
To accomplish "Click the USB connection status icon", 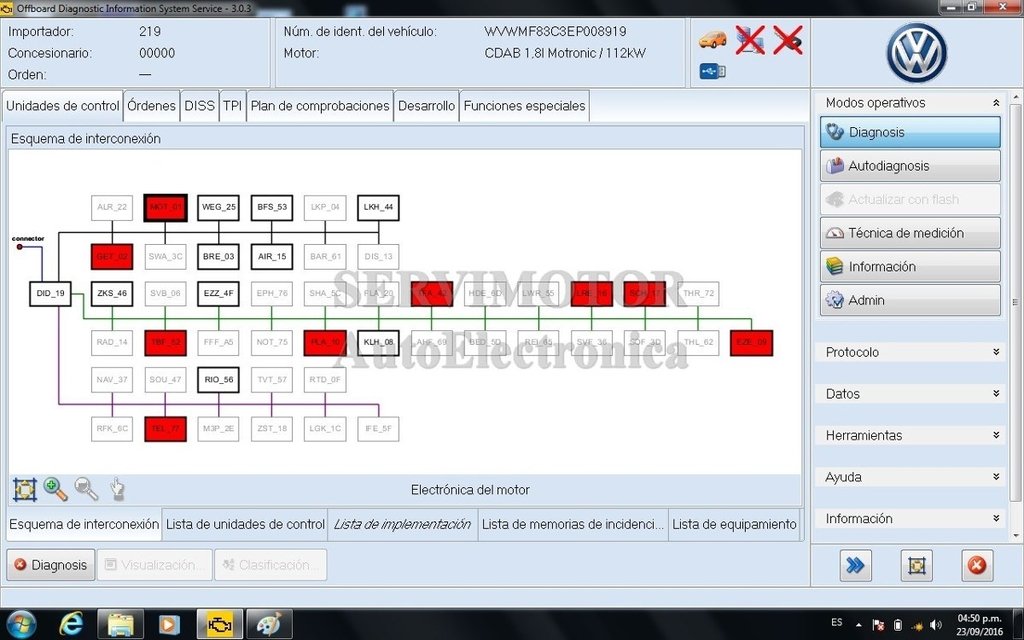I will coord(712,71).
